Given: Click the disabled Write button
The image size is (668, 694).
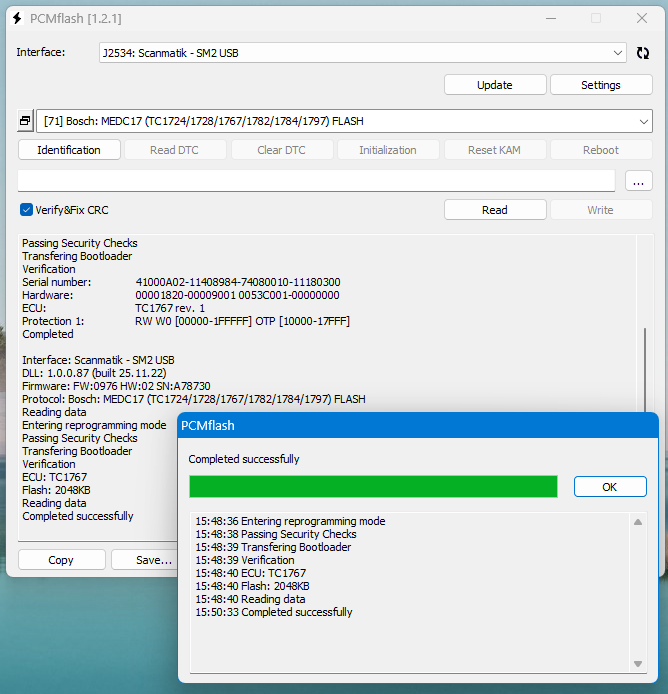Looking at the screenshot, I should (601, 210).
